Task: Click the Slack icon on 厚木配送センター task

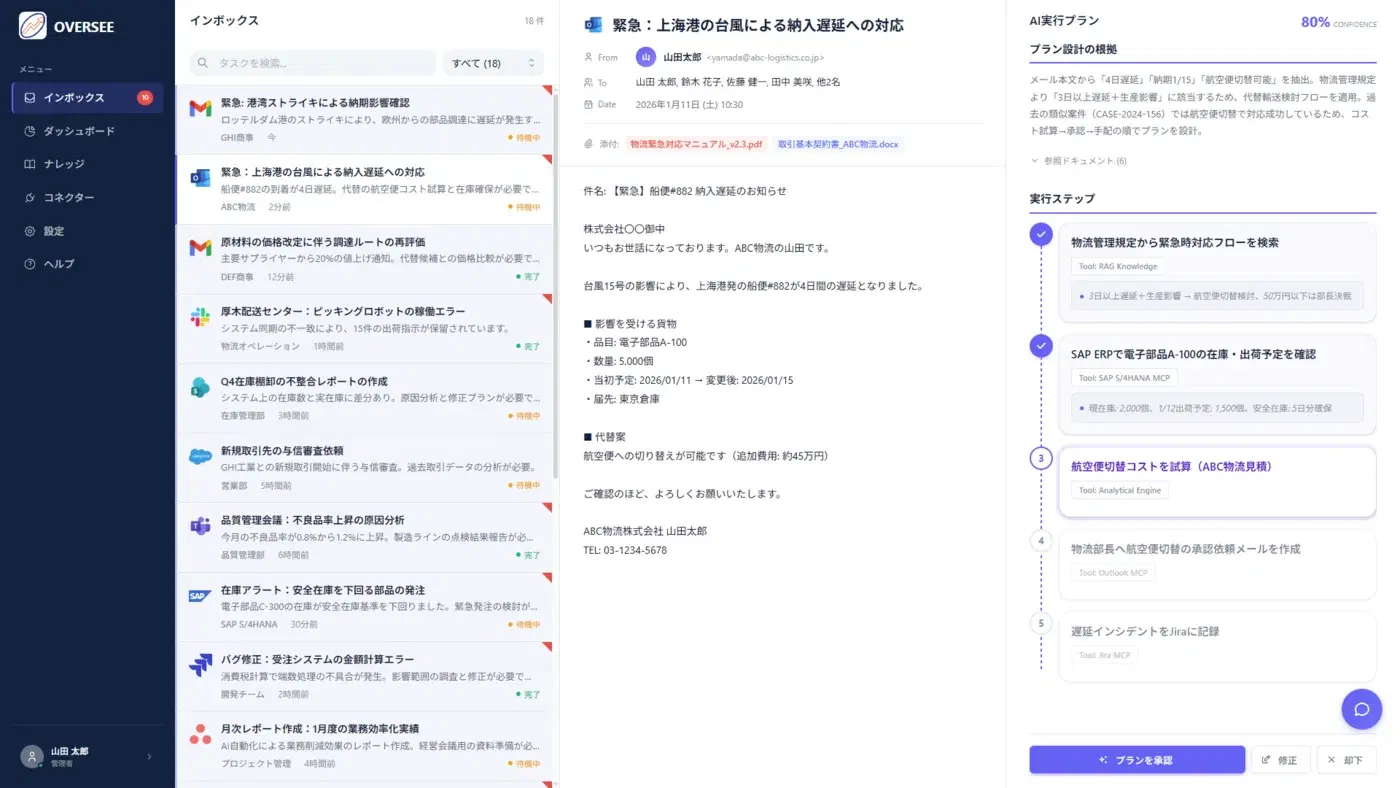Action: coord(200,318)
